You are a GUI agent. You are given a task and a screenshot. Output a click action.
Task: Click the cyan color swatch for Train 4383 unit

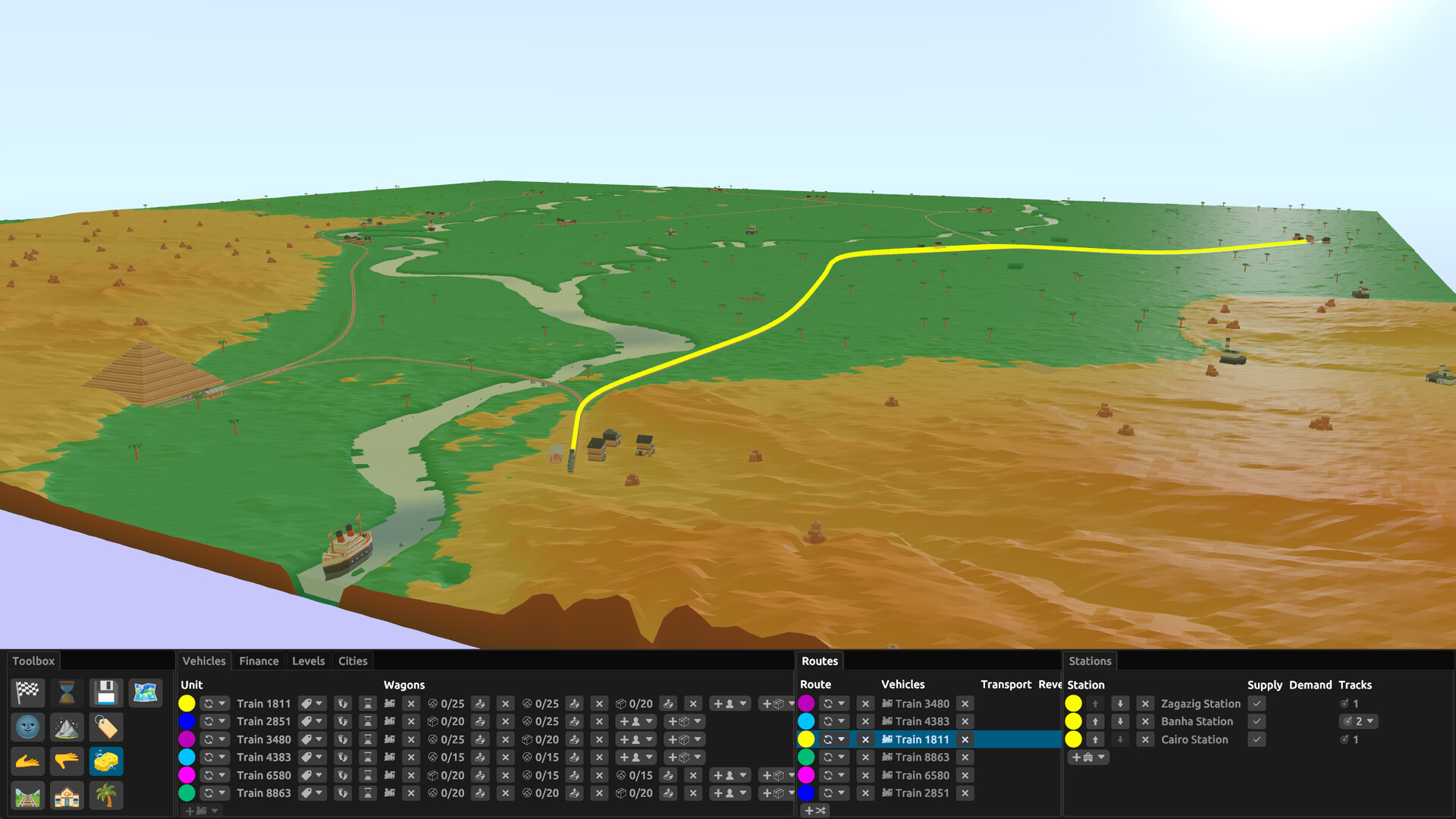tap(187, 757)
